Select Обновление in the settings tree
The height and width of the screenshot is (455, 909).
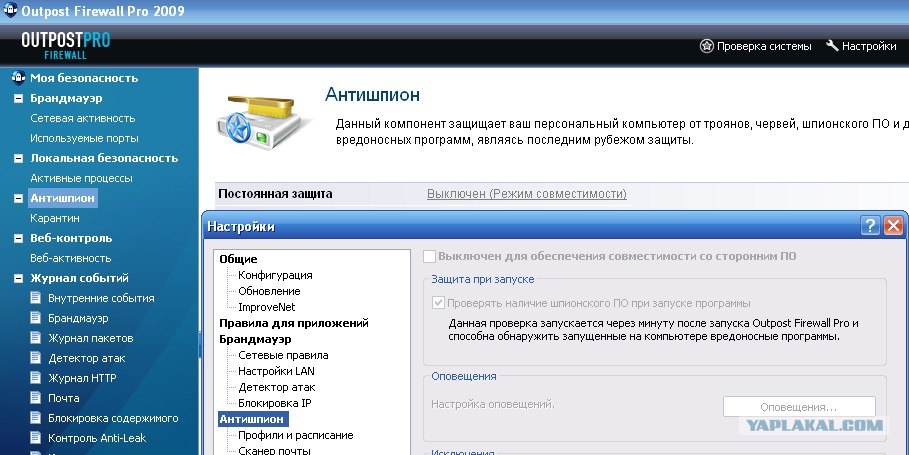point(269,291)
